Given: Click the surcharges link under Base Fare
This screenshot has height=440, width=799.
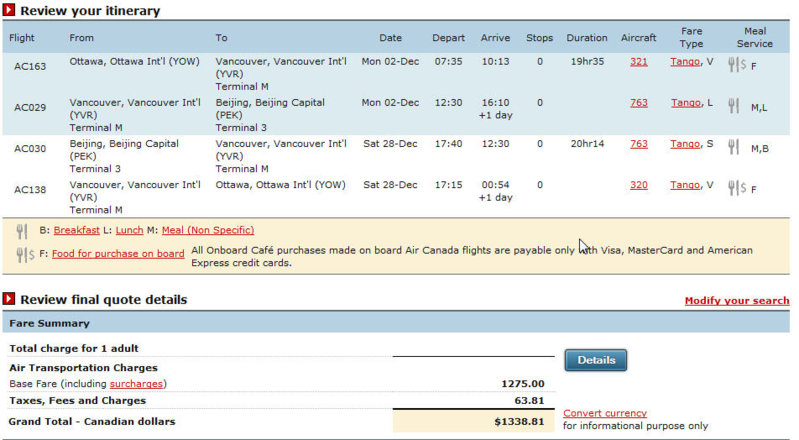Looking at the screenshot, I should tap(137, 383).
